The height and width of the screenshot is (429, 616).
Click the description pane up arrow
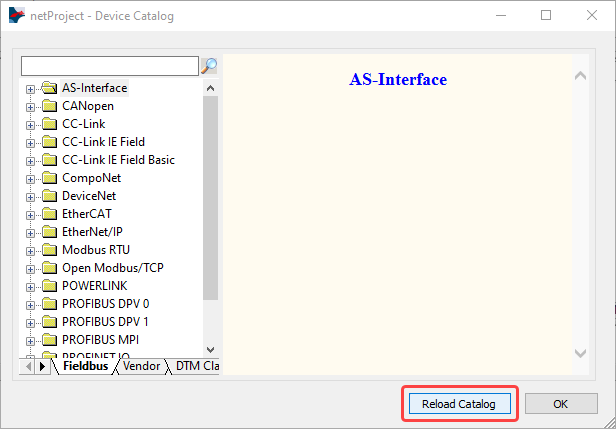pos(580,76)
